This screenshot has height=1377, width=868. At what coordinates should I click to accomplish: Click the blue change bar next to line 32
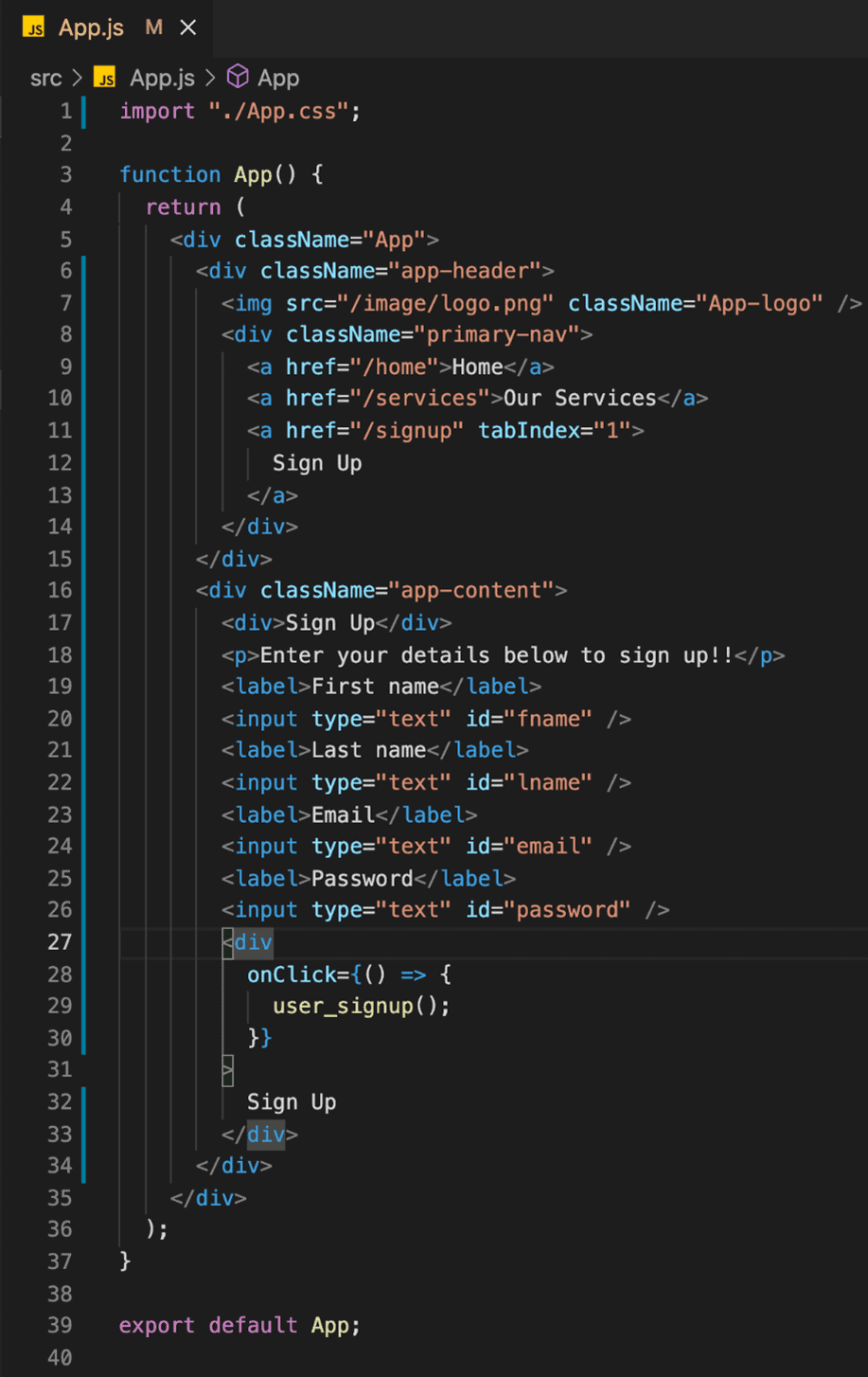[83, 1101]
